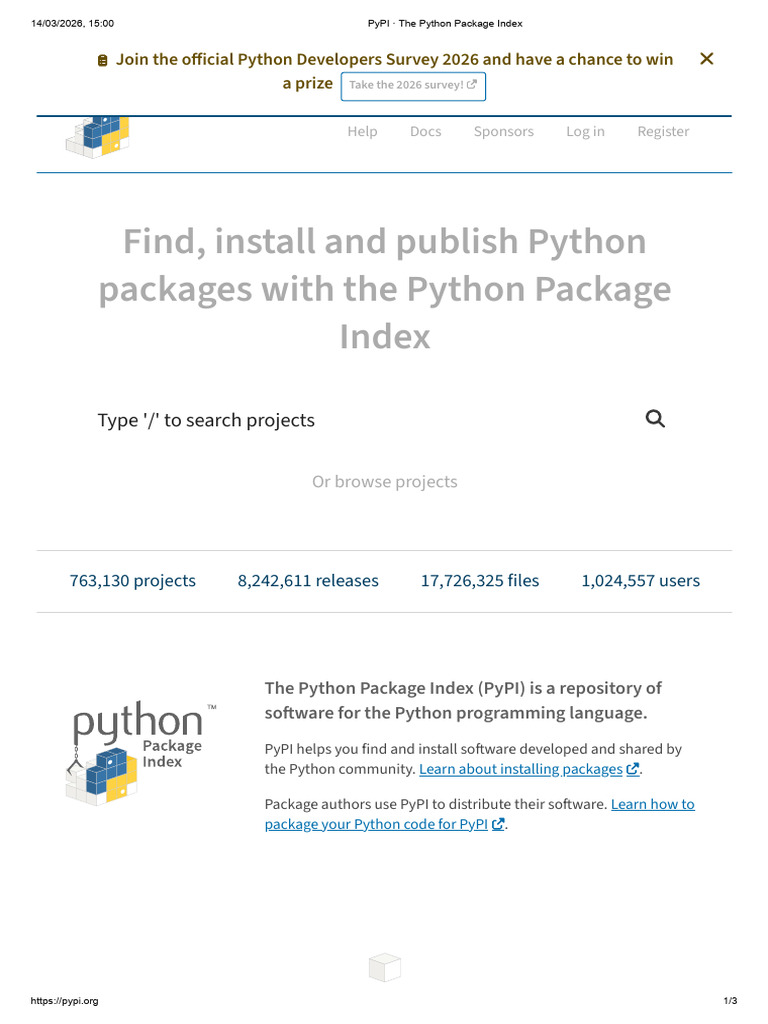The width and height of the screenshot is (768, 1024).
Task: Click the small cube icon at bottom
Action: [385, 967]
